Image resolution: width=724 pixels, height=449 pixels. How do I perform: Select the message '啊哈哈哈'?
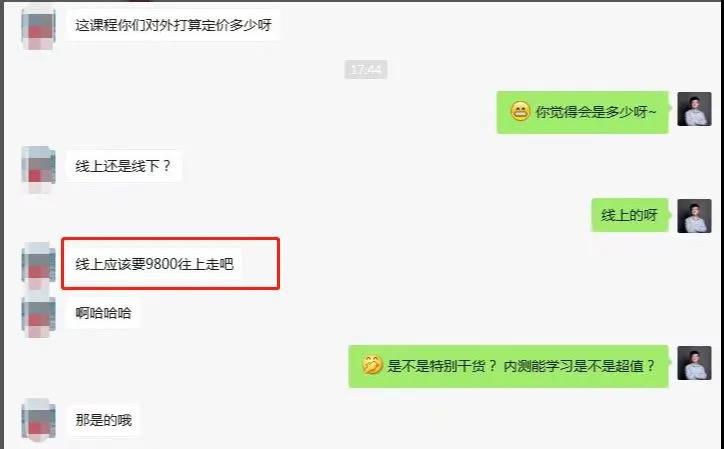coord(103,313)
